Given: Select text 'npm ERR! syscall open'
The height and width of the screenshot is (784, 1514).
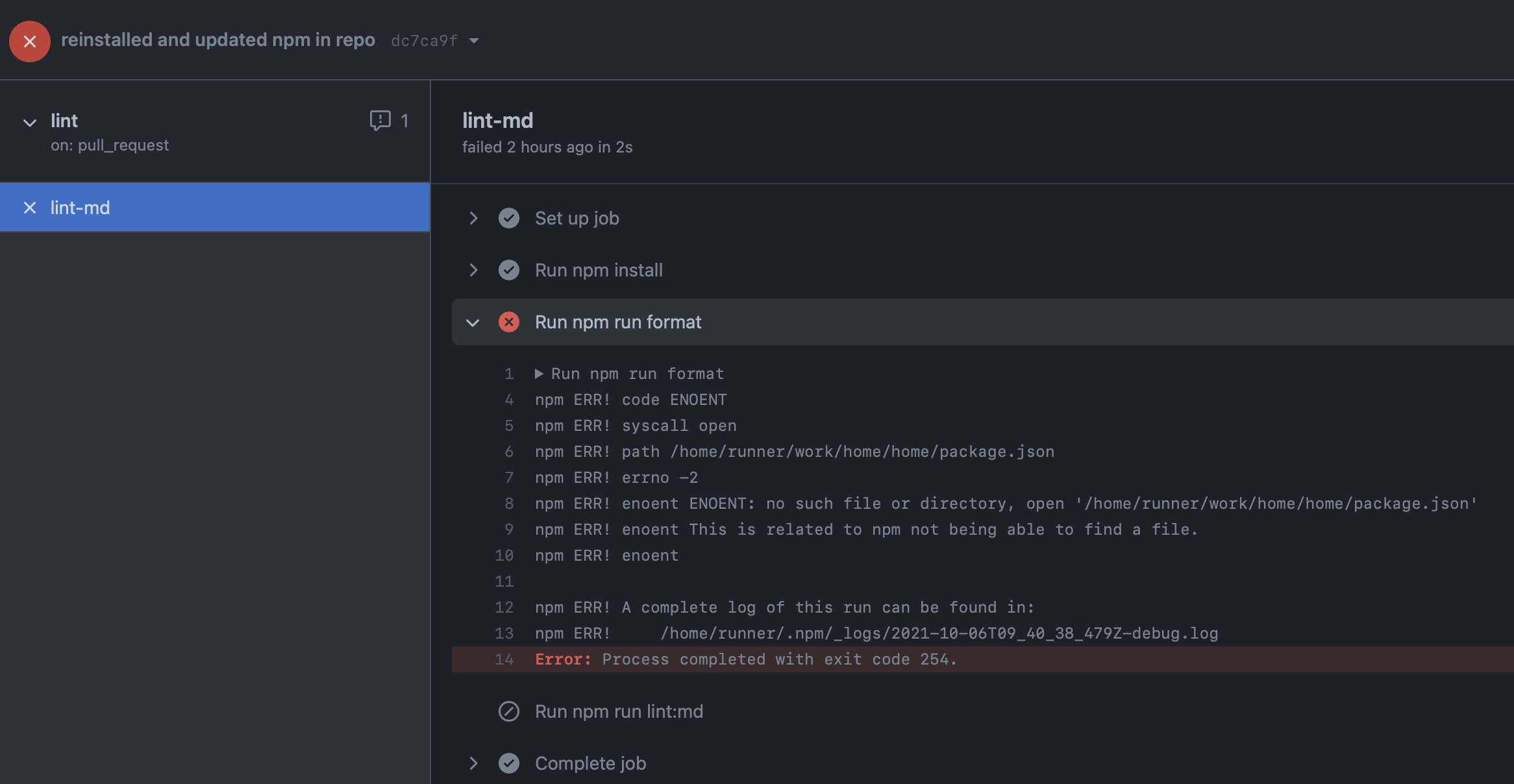Looking at the screenshot, I should click(x=636, y=426).
